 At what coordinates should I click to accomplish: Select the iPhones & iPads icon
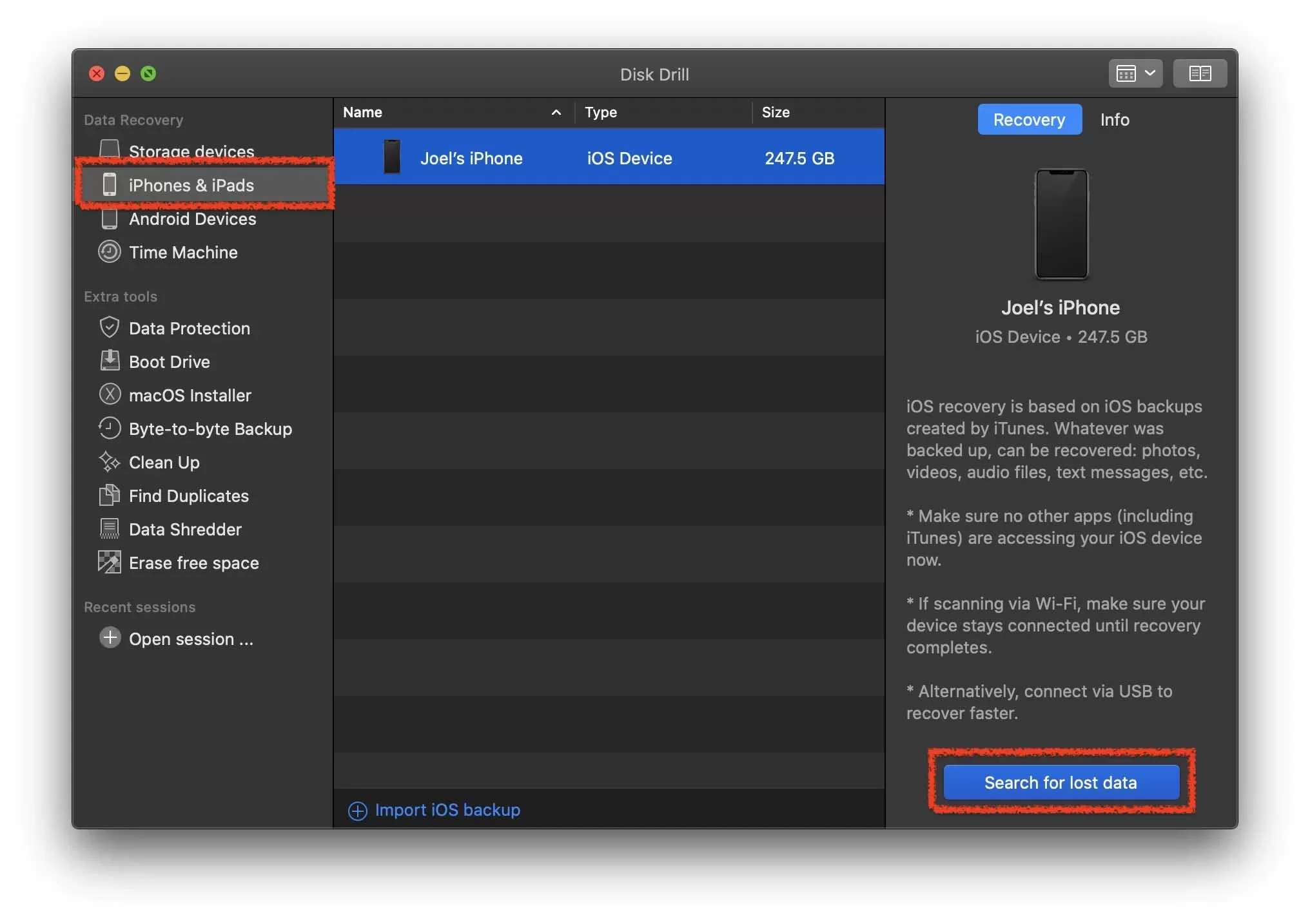[x=109, y=185]
